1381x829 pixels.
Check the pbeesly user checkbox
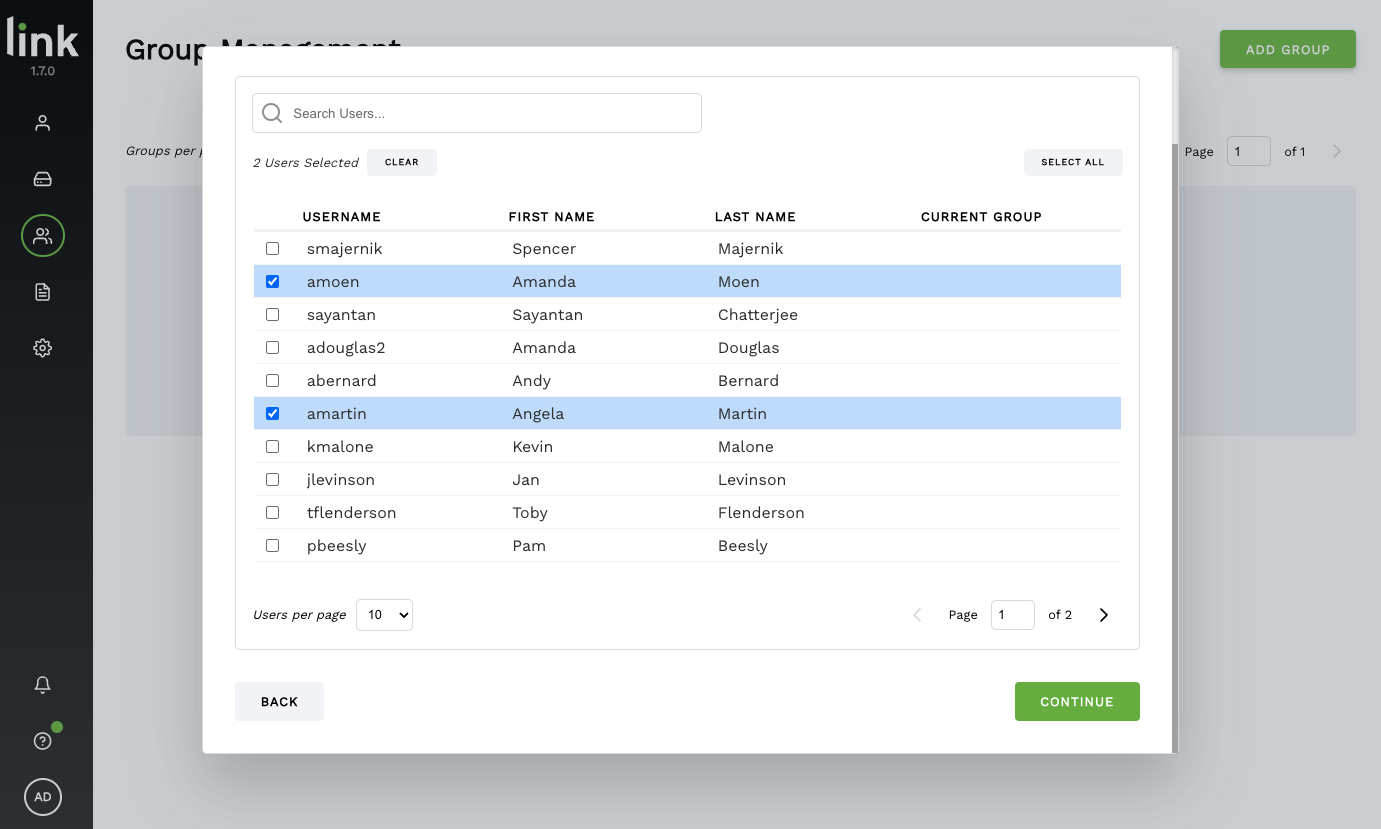pos(272,545)
